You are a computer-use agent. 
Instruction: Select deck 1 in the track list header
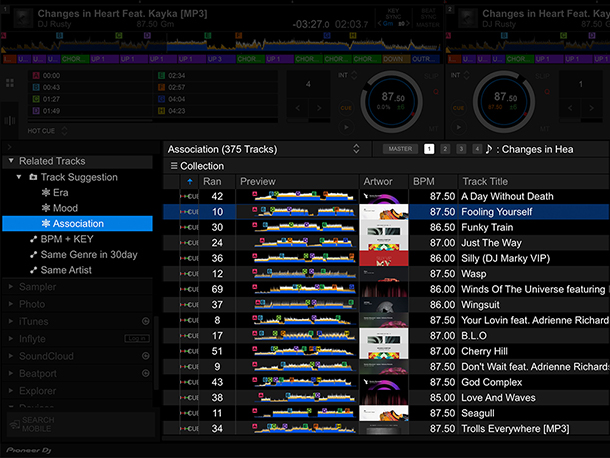429,149
